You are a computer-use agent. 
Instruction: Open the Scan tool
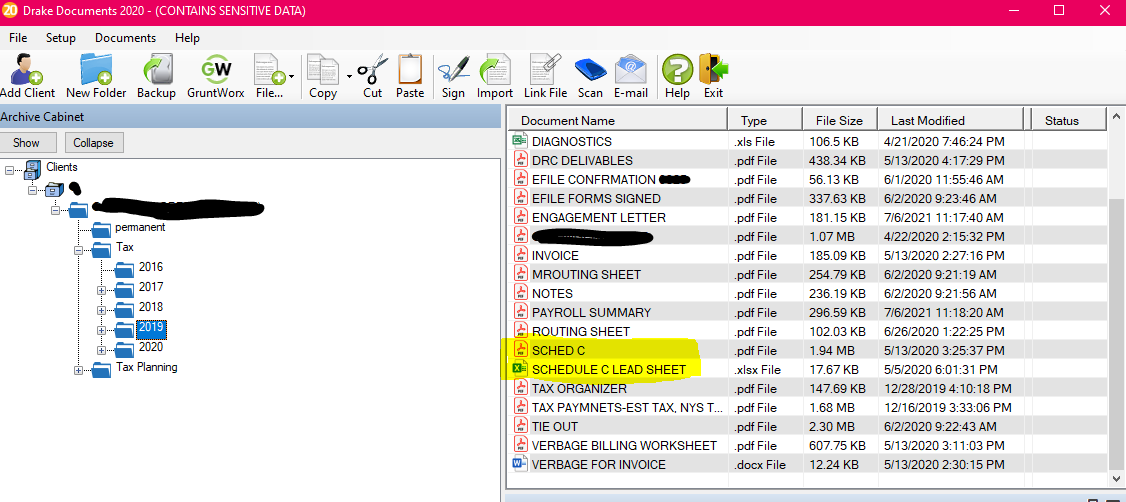click(590, 76)
